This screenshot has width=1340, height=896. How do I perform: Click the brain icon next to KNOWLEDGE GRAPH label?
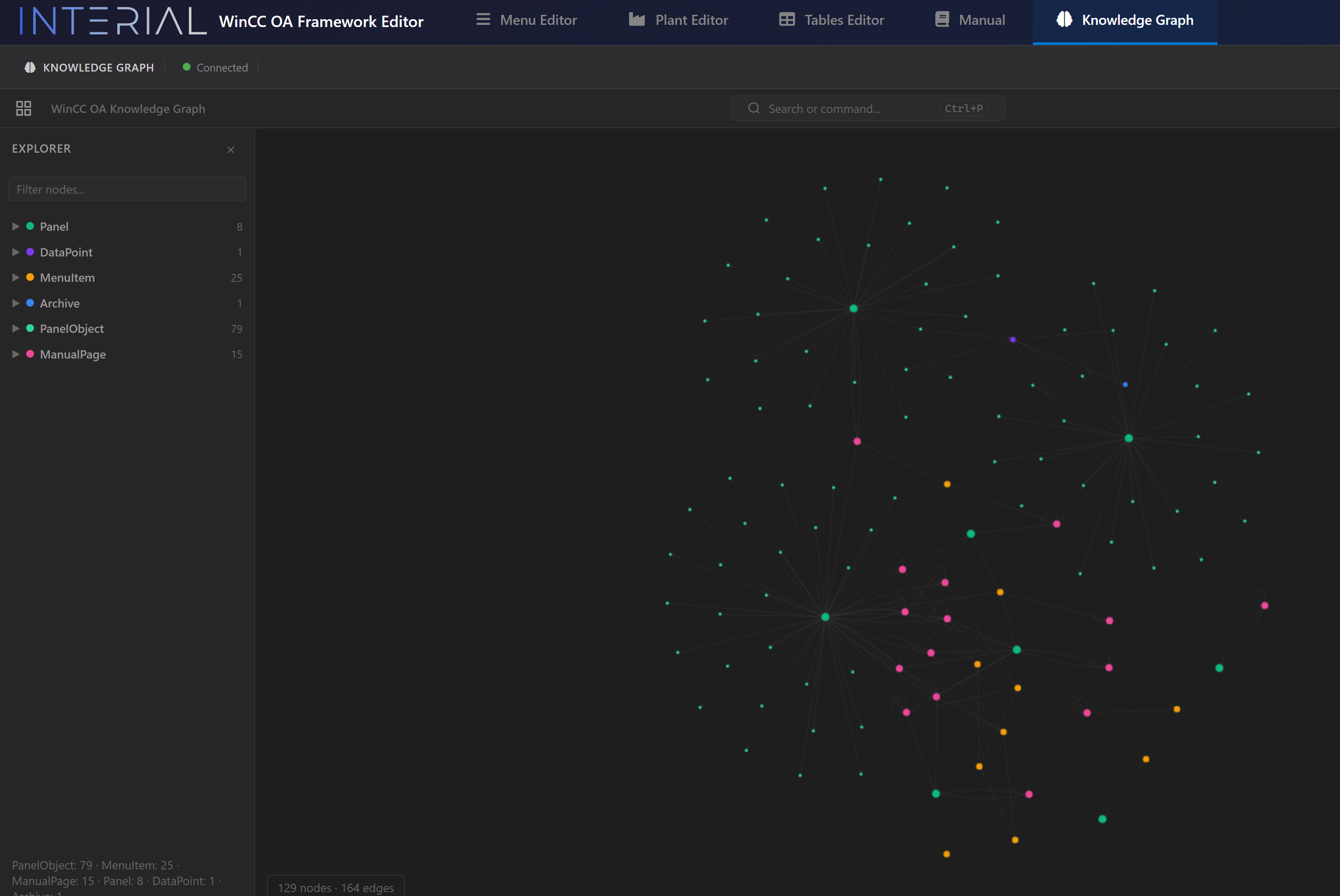click(30, 67)
